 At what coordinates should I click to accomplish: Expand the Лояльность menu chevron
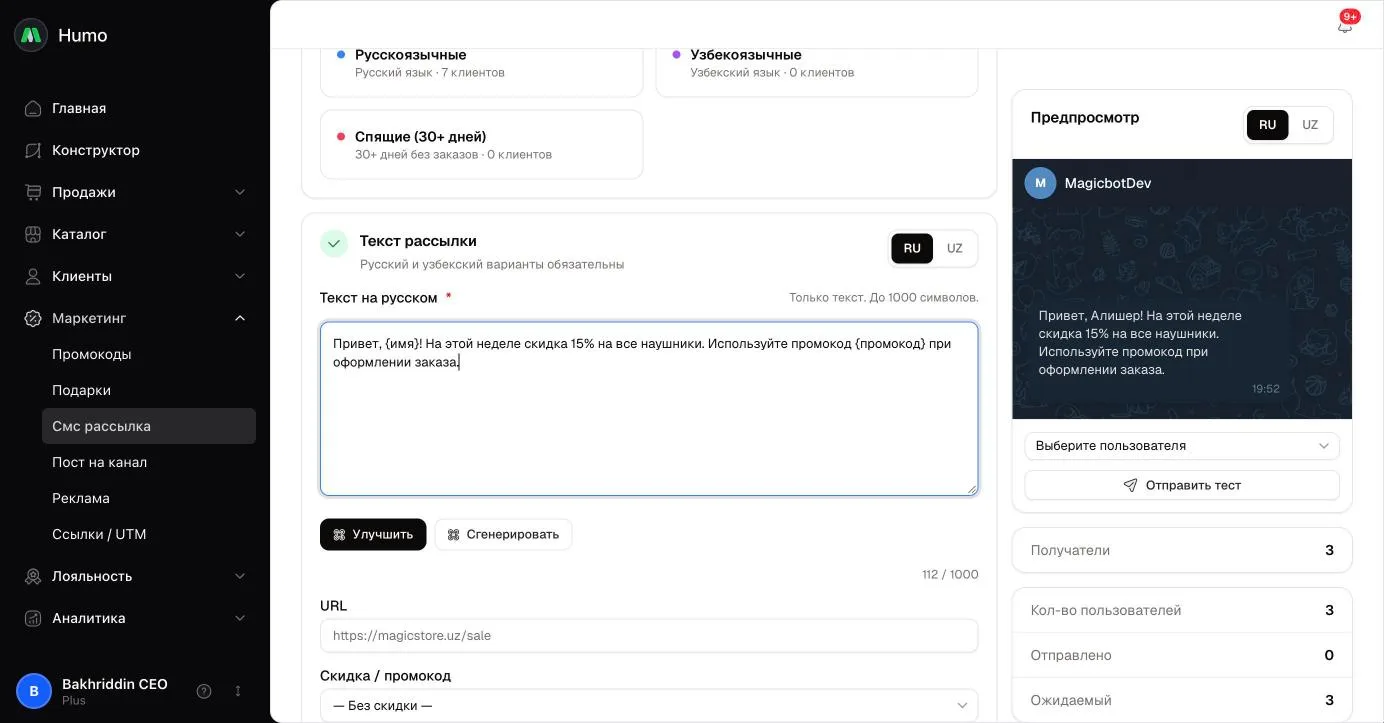tap(240, 576)
